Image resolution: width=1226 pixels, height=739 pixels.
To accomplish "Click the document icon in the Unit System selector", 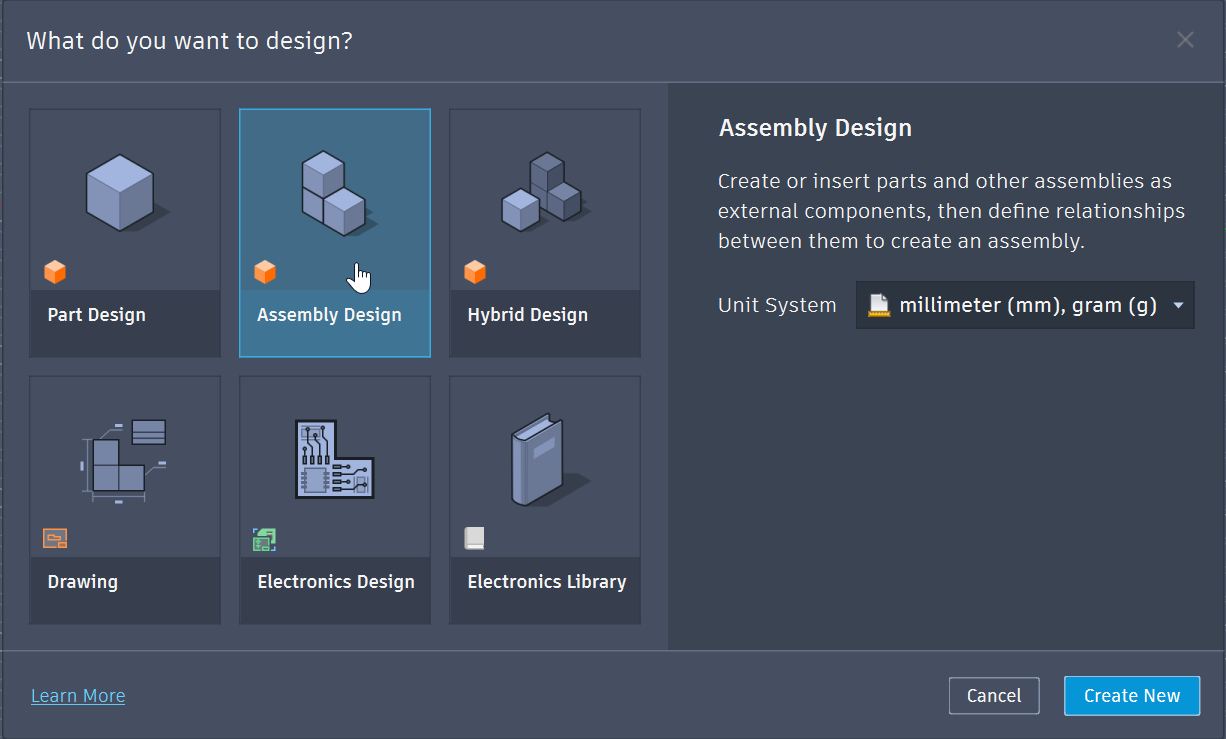I will [880, 305].
